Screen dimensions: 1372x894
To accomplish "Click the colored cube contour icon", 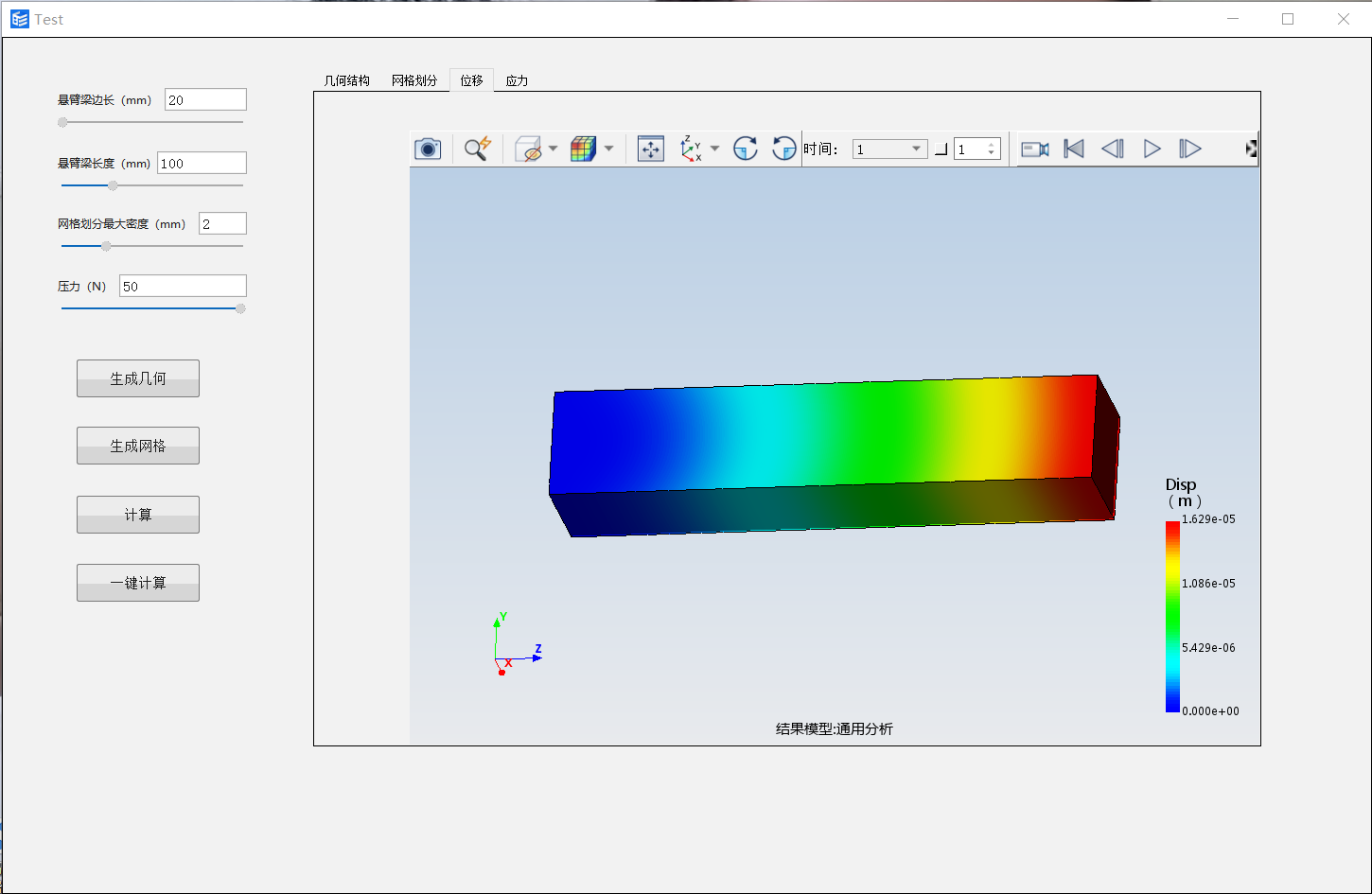I will click(x=583, y=149).
